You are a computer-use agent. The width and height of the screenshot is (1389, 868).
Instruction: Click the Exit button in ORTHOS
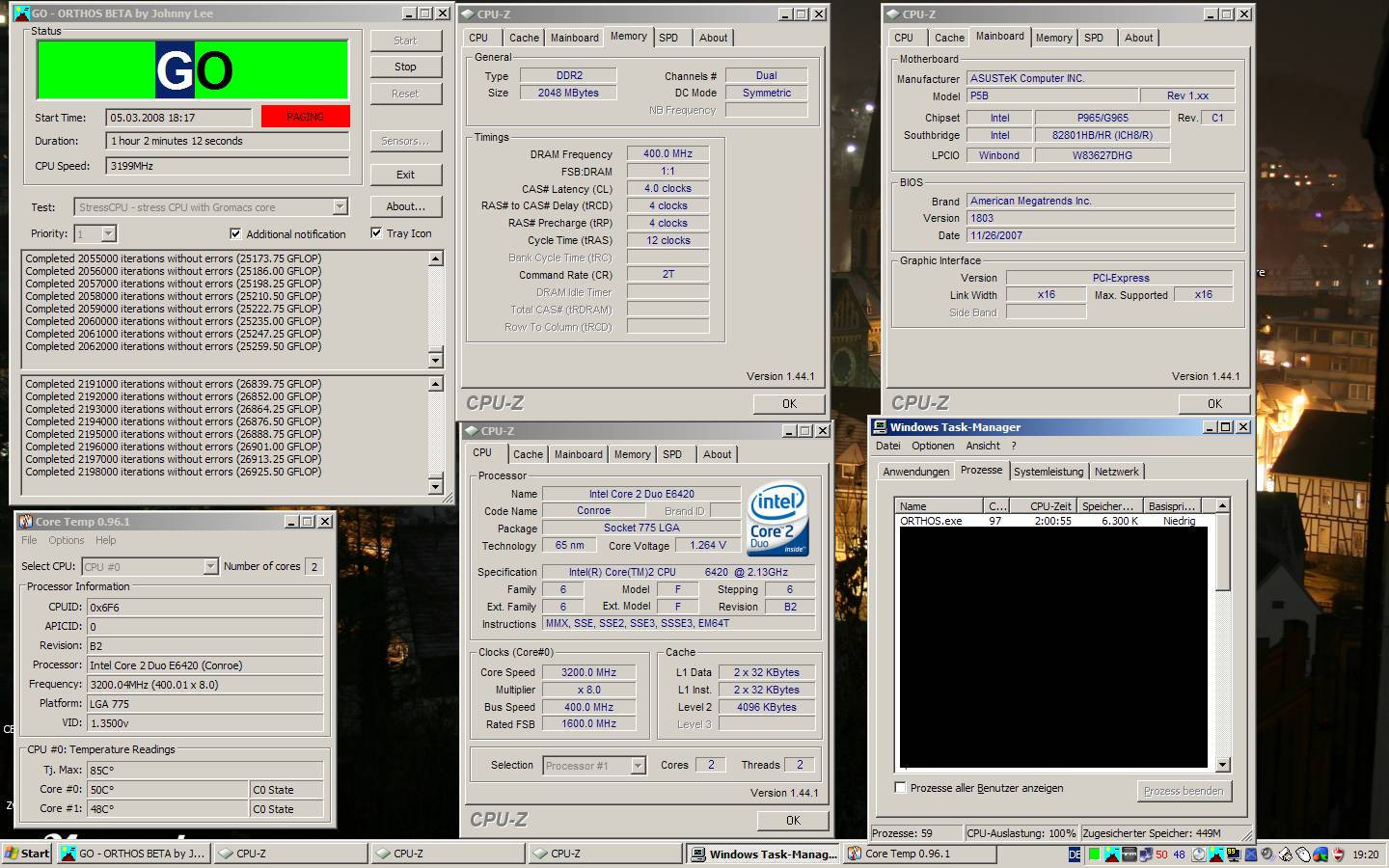[x=405, y=175]
